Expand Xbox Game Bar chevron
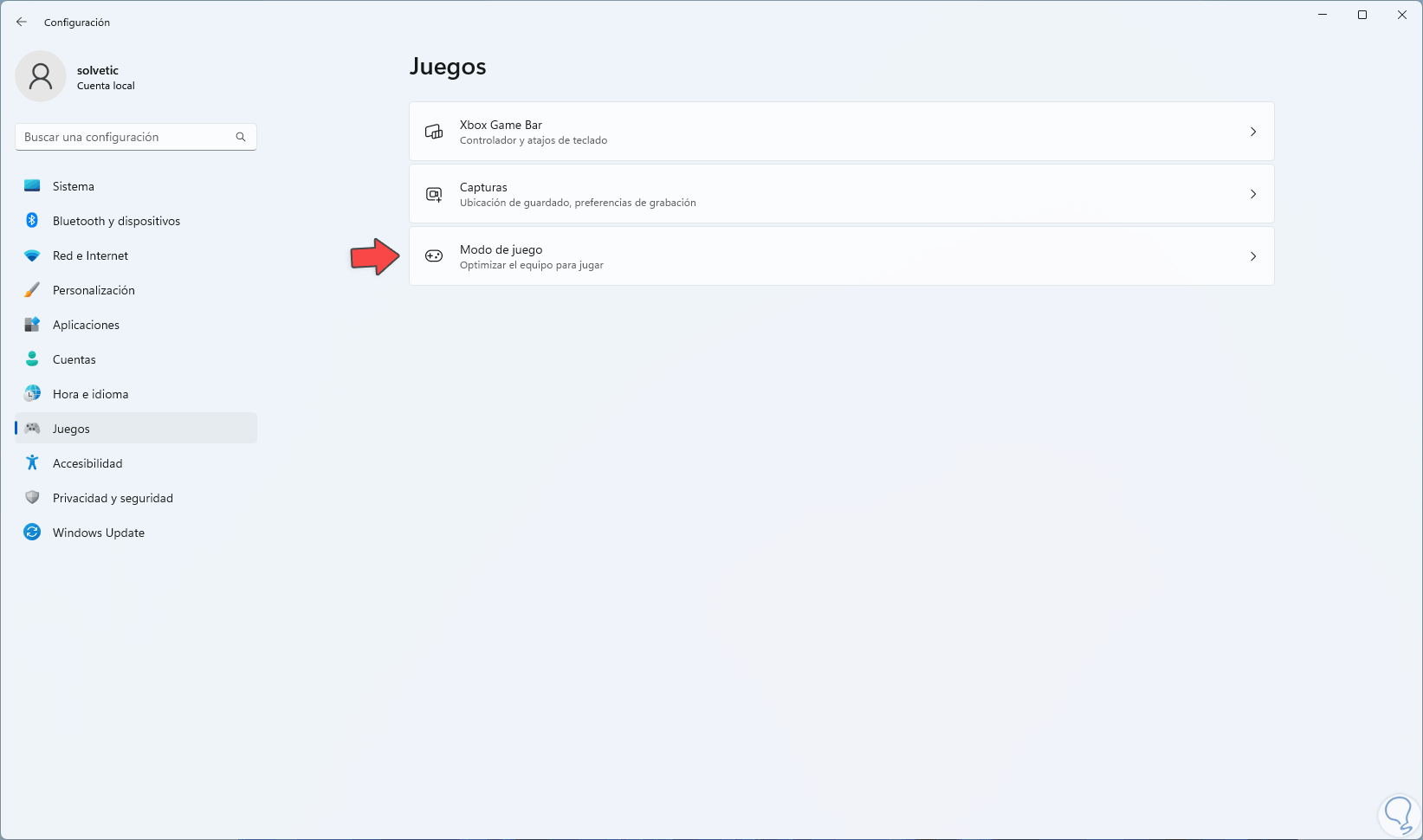 pyautogui.click(x=1252, y=132)
